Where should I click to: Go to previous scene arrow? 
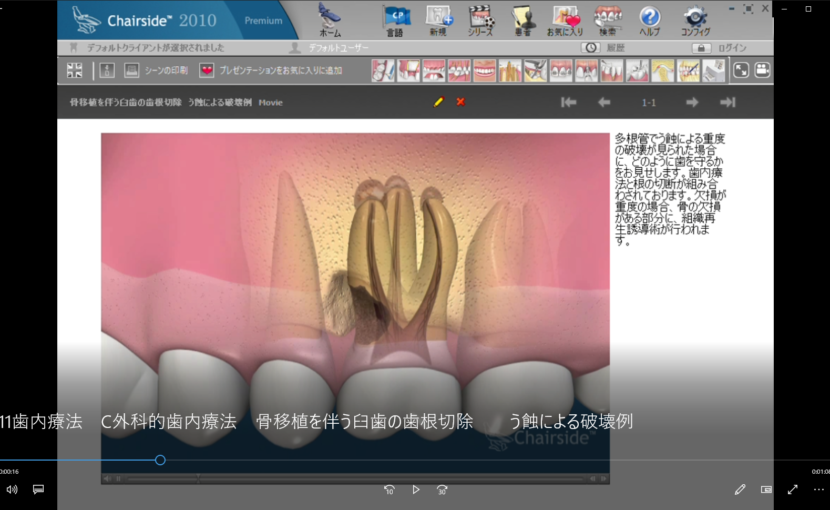tap(604, 102)
